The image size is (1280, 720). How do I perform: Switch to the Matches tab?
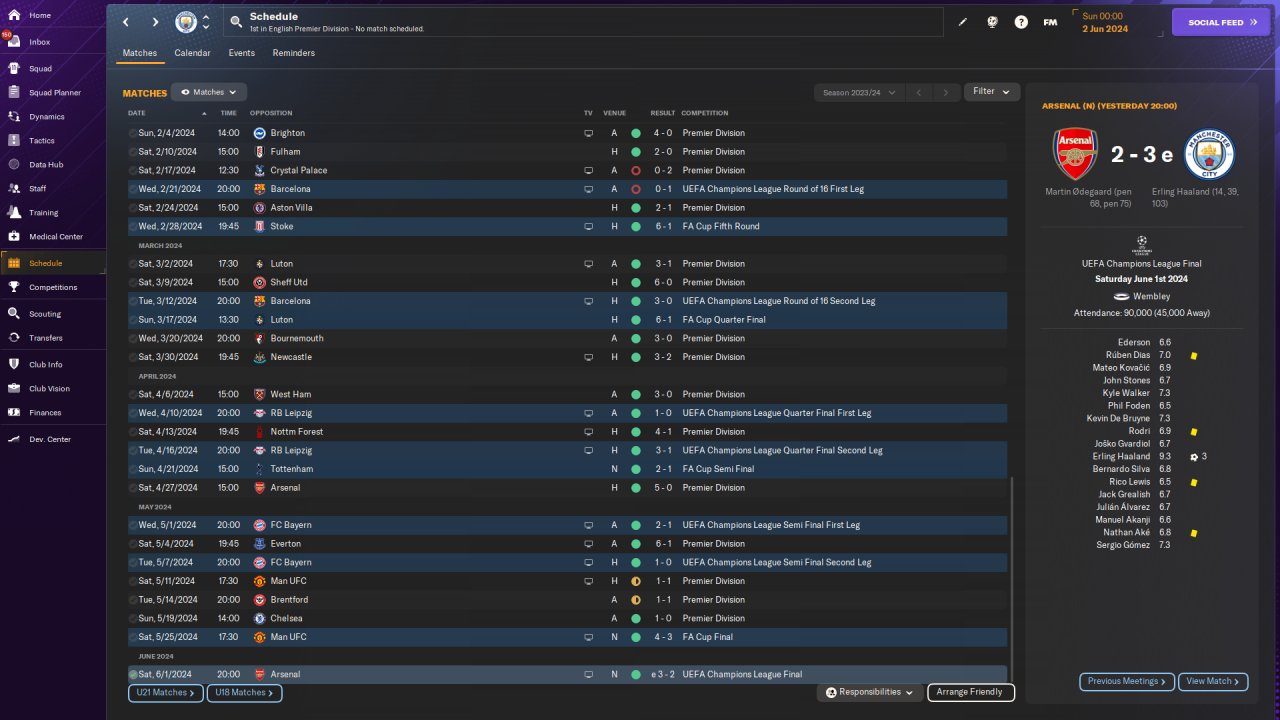click(140, 53)
